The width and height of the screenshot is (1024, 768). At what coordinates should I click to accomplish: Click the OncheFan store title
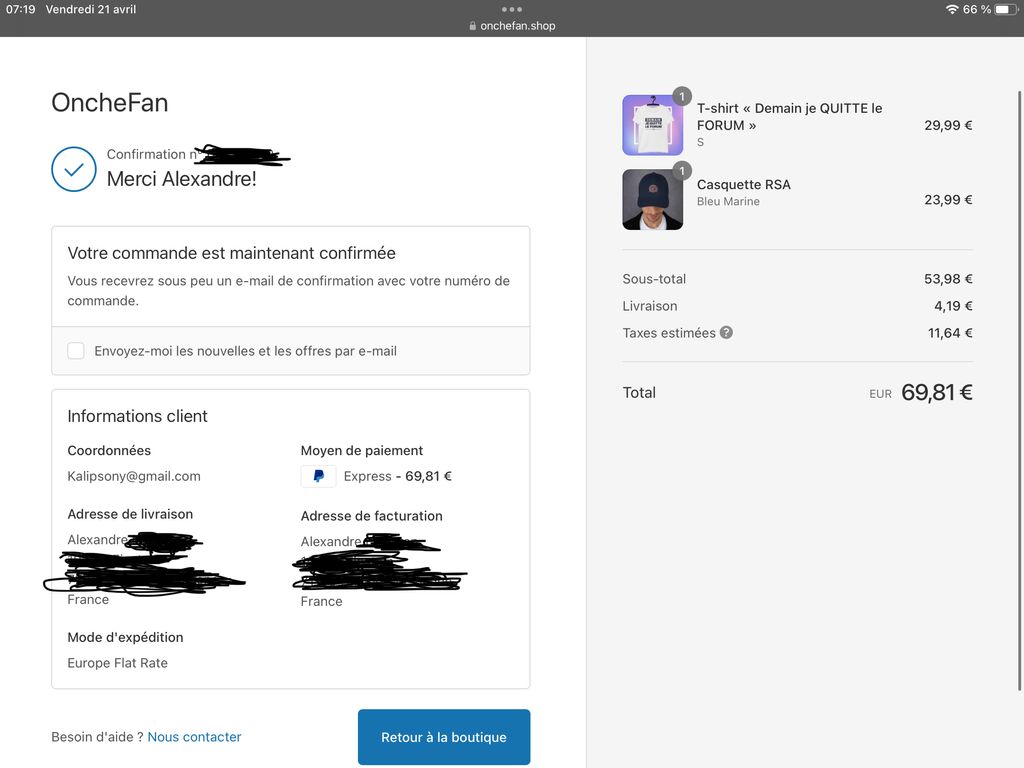(x=110, y=102)
